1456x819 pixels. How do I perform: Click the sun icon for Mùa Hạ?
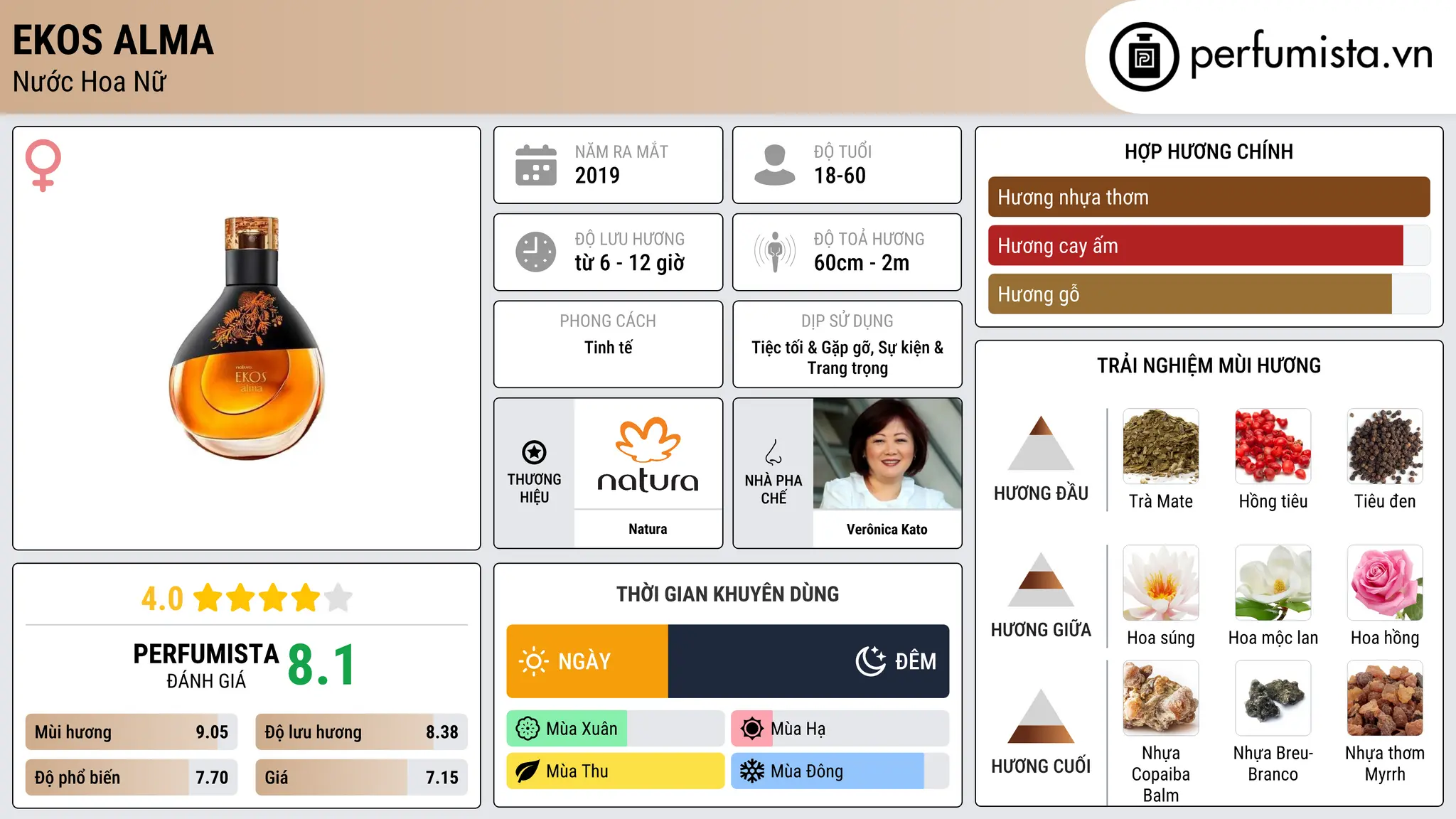751,729
